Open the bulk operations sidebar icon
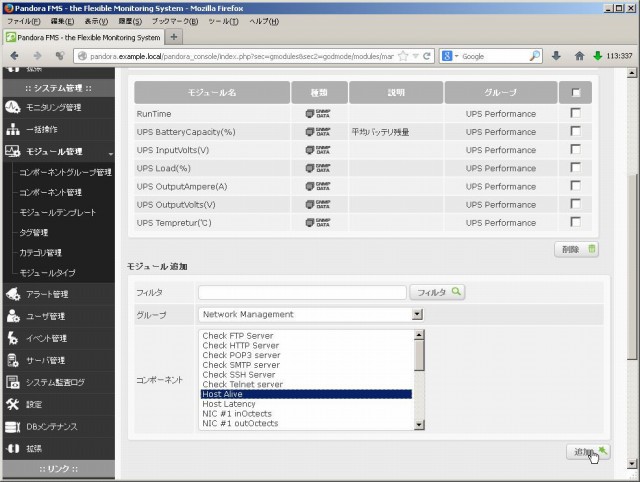640x482 pixels. point(13,129)
